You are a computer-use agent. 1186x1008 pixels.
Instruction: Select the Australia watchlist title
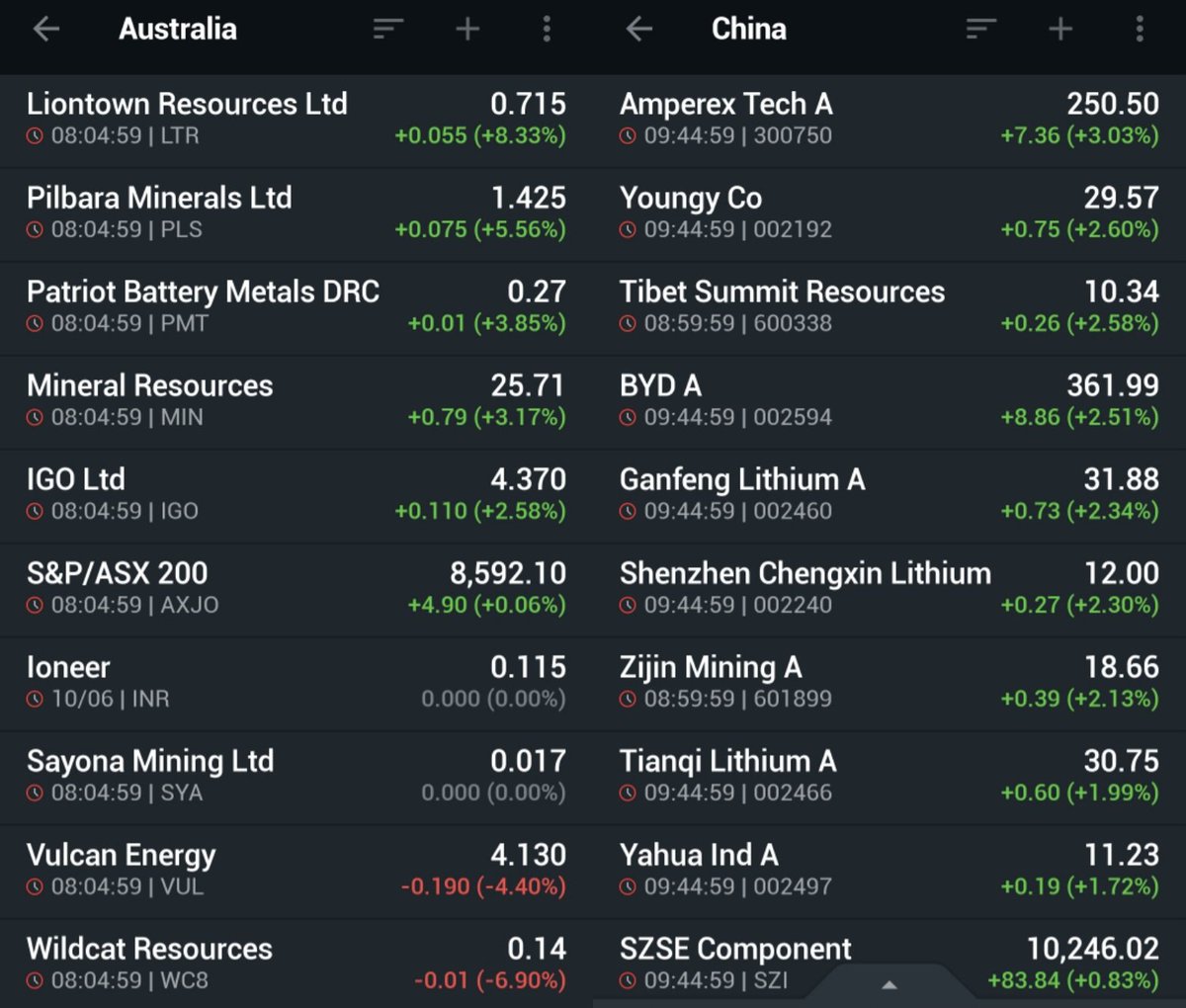178,30
